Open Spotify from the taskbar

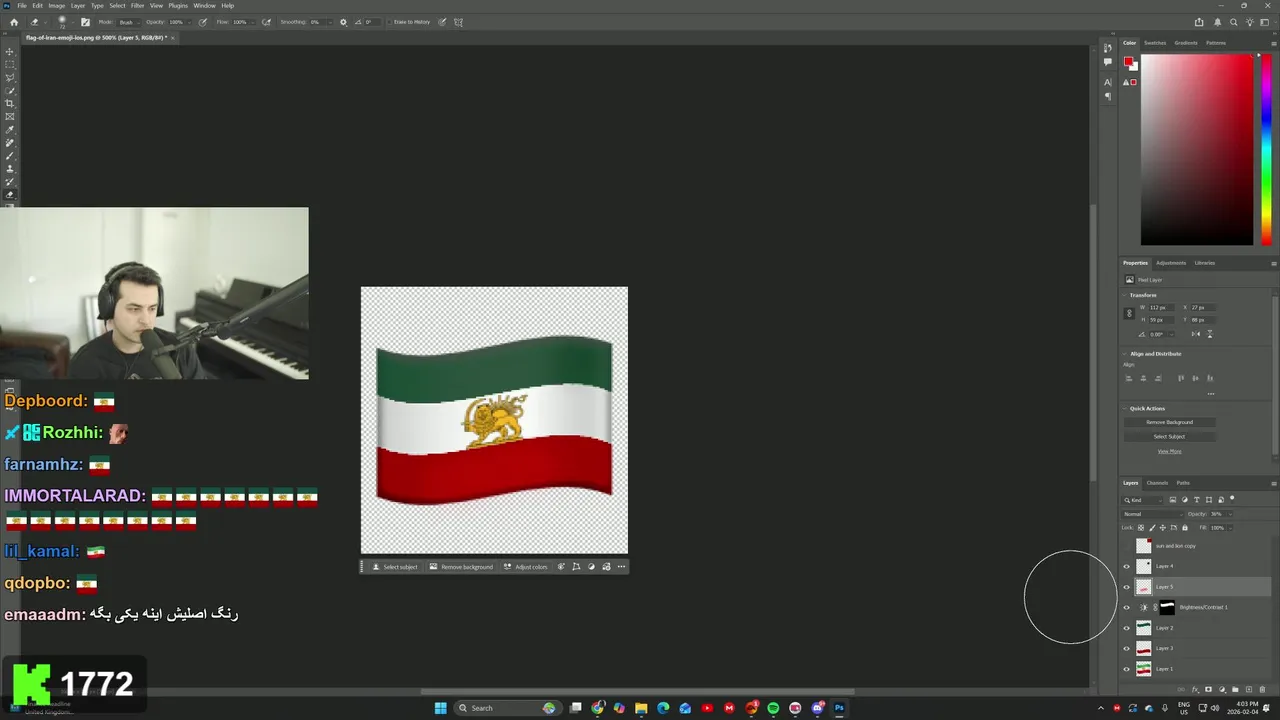pyautogui.click(x=773, y=708)
